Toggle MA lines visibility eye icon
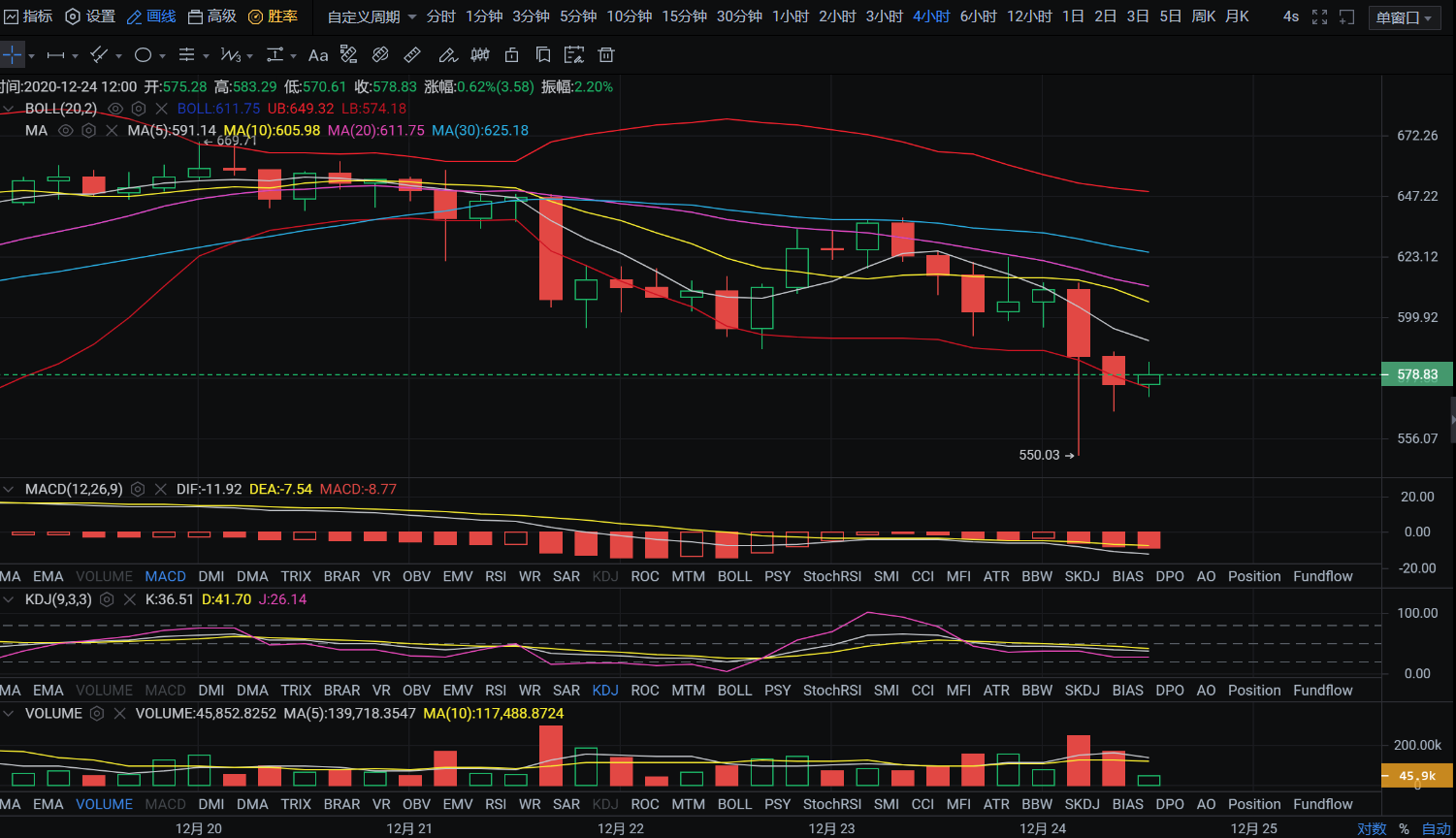 (x=66, y=131)
